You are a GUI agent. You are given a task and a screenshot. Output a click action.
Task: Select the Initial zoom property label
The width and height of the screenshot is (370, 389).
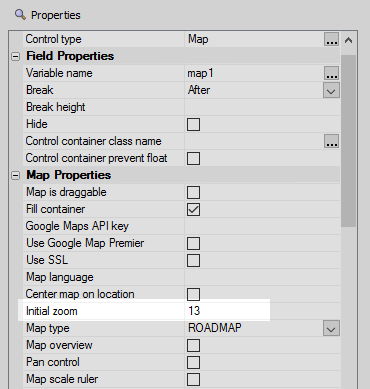tap(52, 311)
